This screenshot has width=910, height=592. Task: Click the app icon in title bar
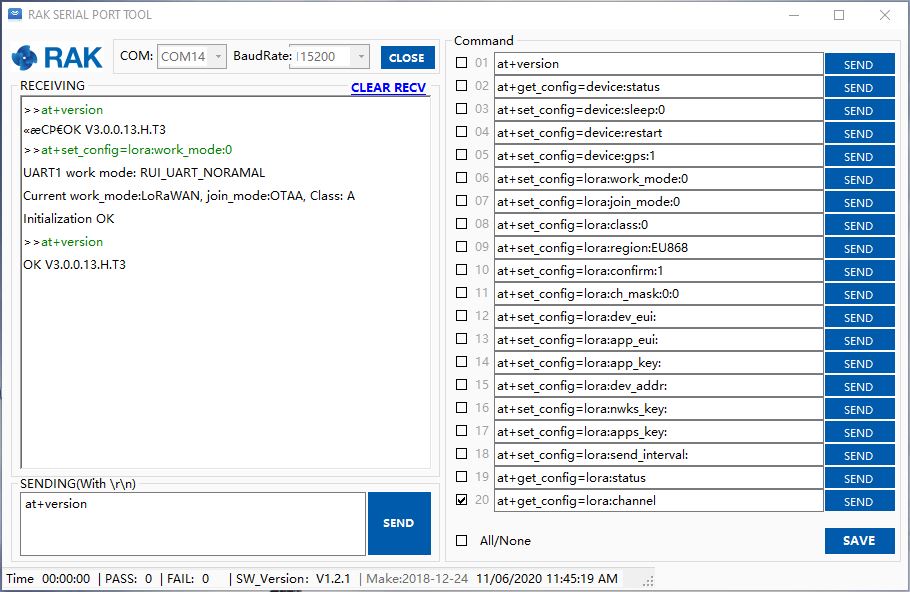click(14, 15)
